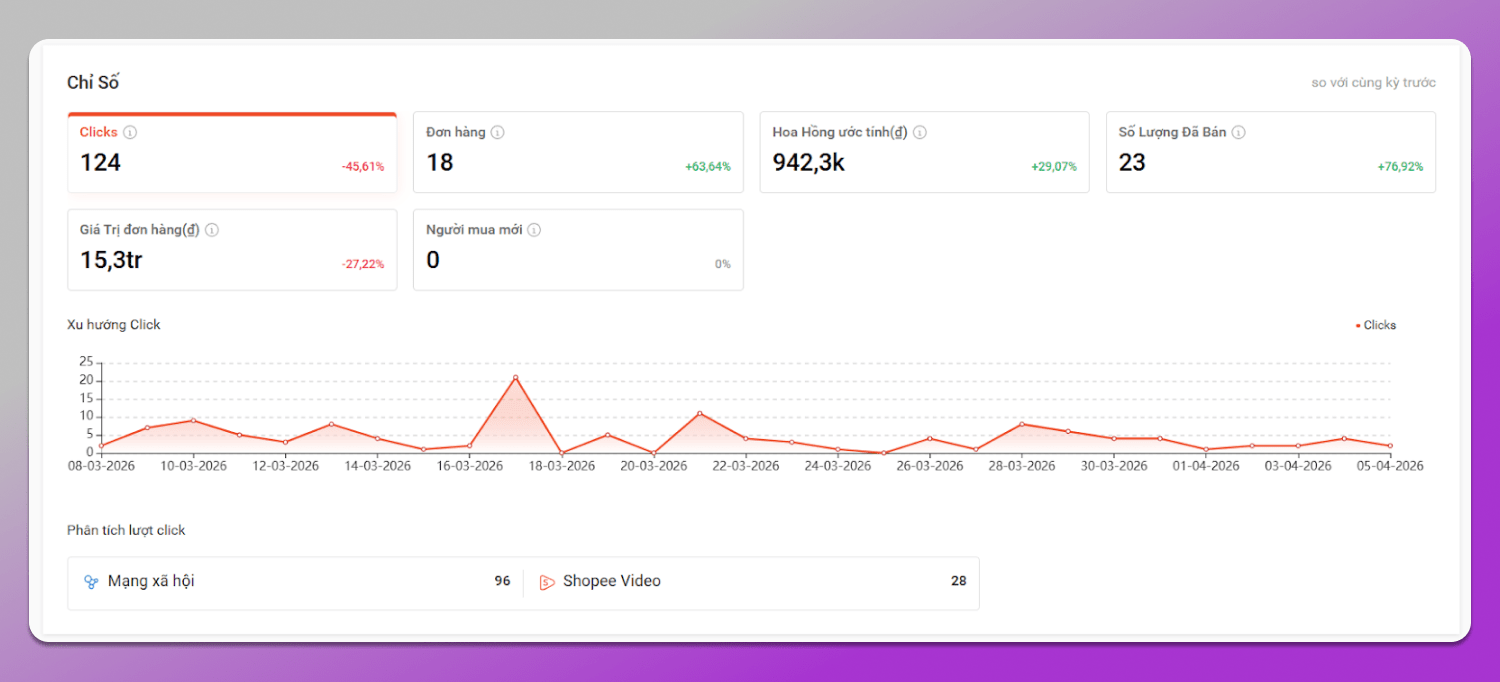Click the last data point at 05-04-2026
Screen dimensions: 1500x682
point(1390,446)
